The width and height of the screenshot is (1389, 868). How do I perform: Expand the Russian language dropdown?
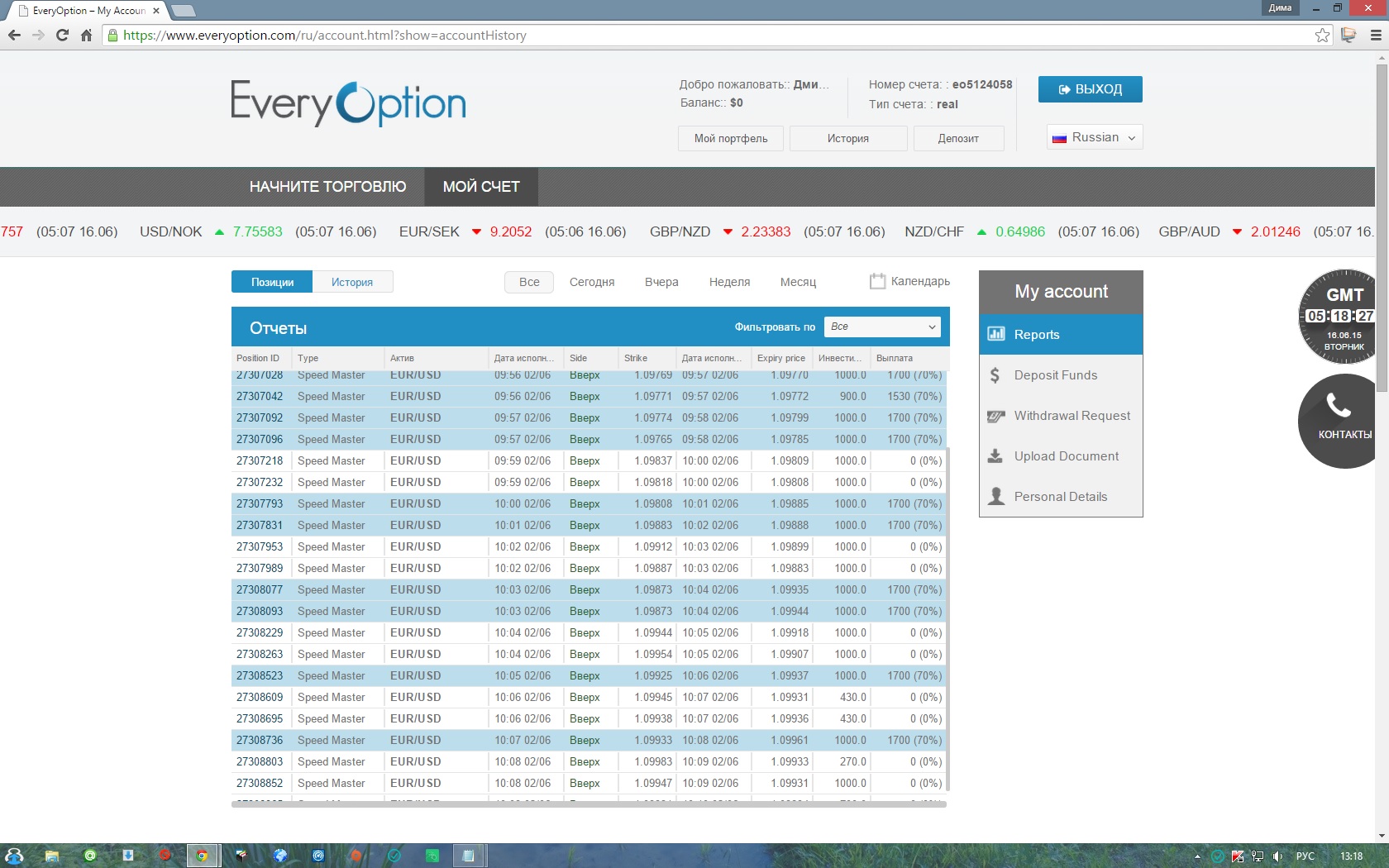[1095, 137]
